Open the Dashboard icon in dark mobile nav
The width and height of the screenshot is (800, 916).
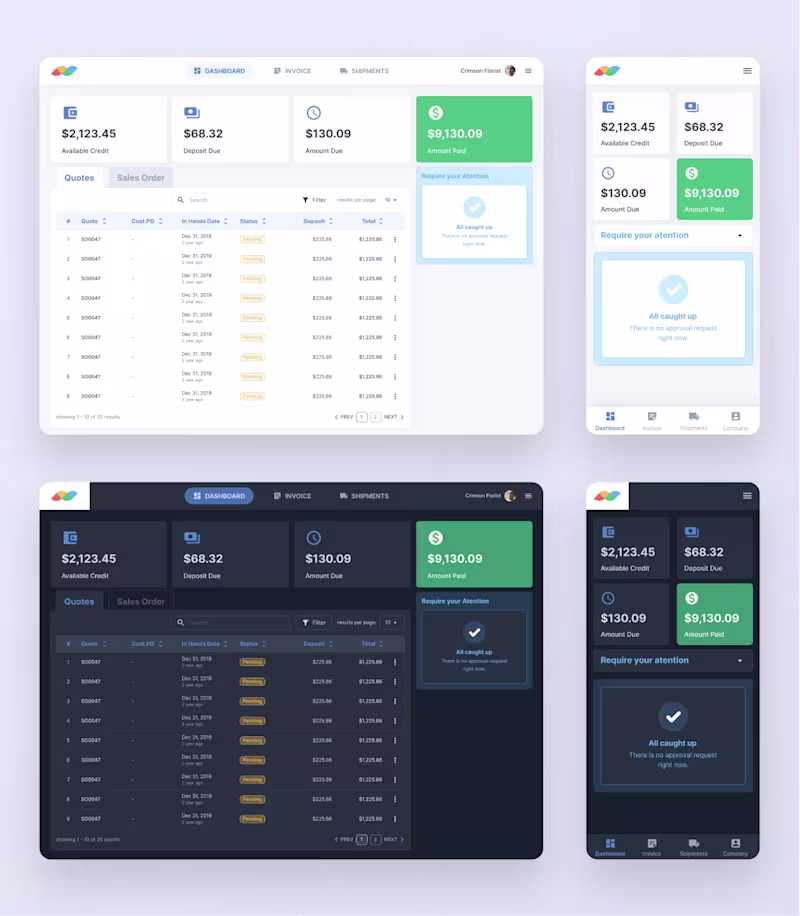[610, 843]
